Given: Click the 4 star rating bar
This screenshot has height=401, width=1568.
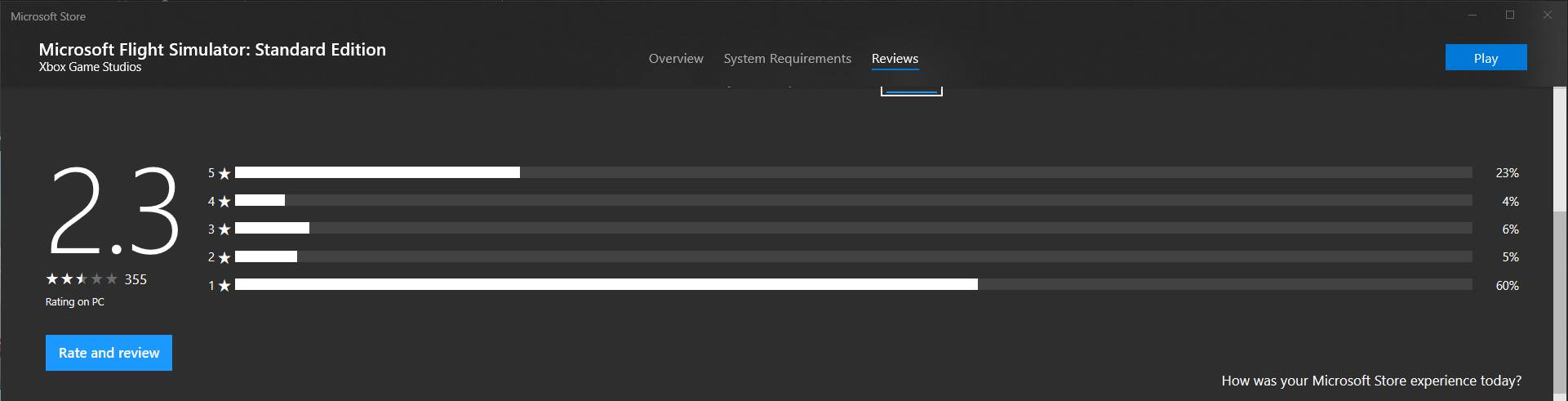Looking at the screenshot, I should click(853, 201).
